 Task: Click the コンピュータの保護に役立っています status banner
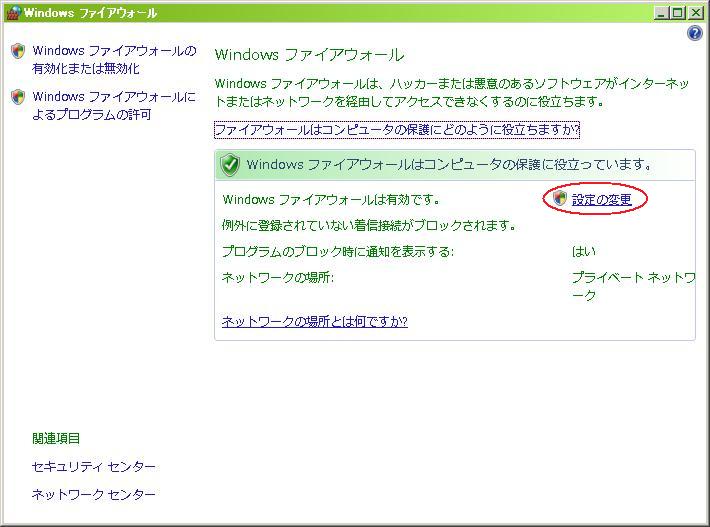455,165
